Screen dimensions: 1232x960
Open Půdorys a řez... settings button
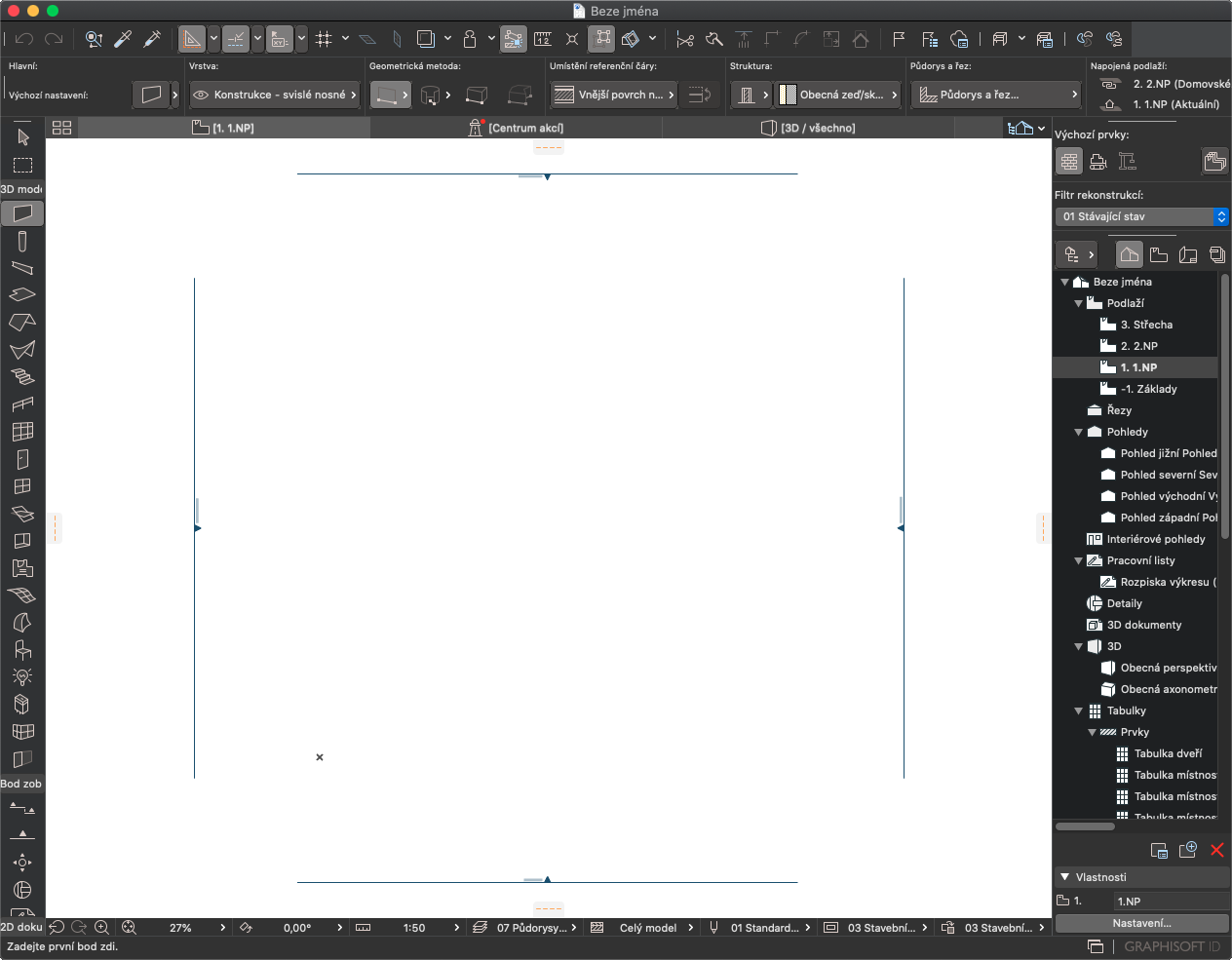[x=996, y=95]
